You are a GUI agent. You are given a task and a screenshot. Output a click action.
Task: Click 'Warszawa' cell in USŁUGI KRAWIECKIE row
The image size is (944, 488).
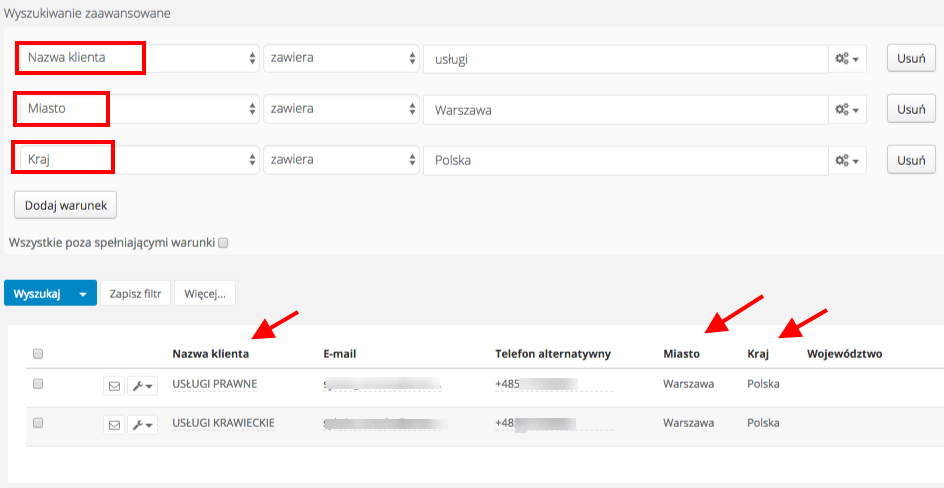(x=689, y=423)
